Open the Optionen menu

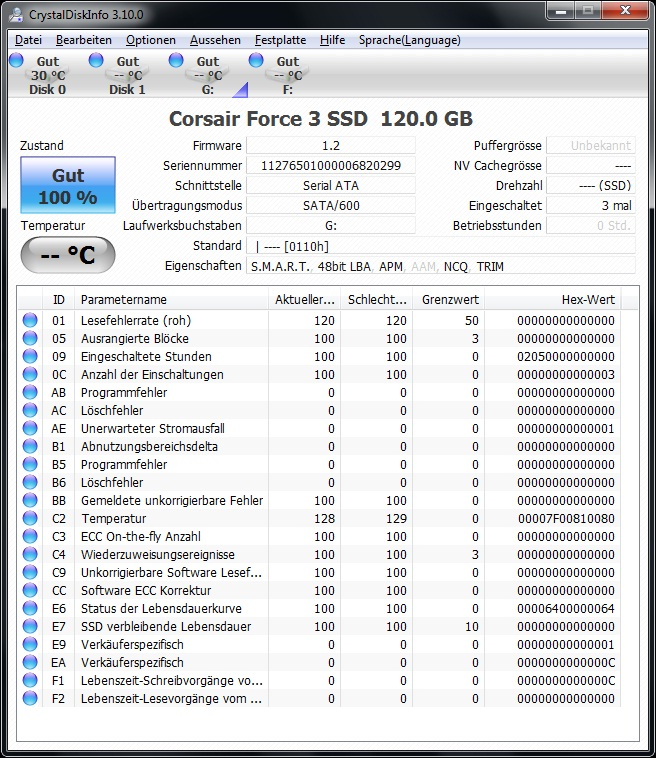coord(151,40)
